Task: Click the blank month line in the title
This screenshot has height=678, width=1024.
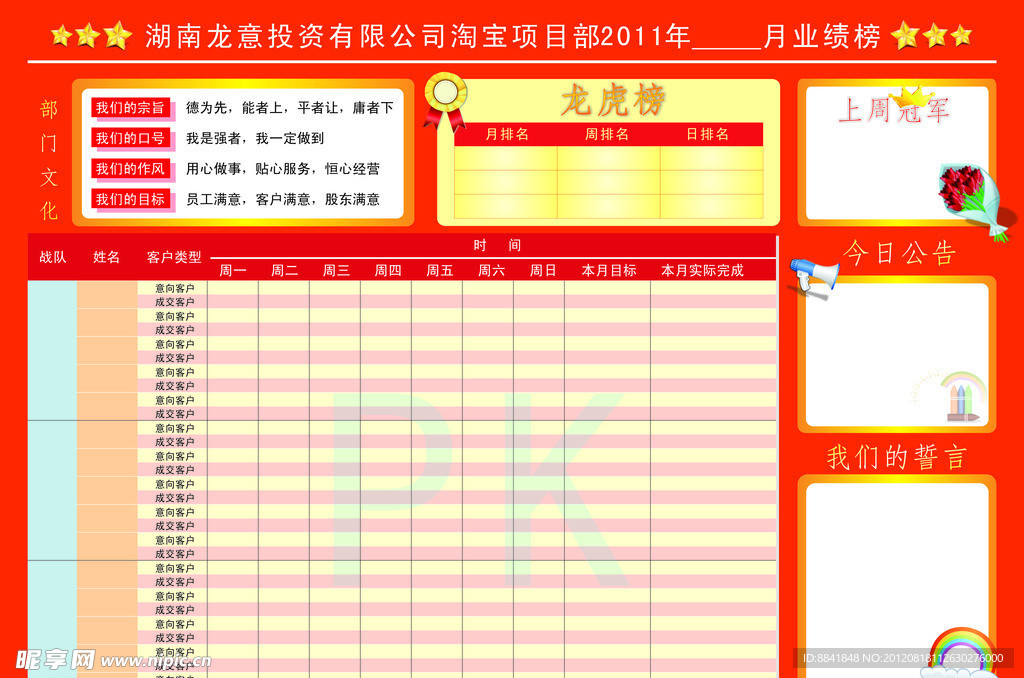Action: [727, 47]
